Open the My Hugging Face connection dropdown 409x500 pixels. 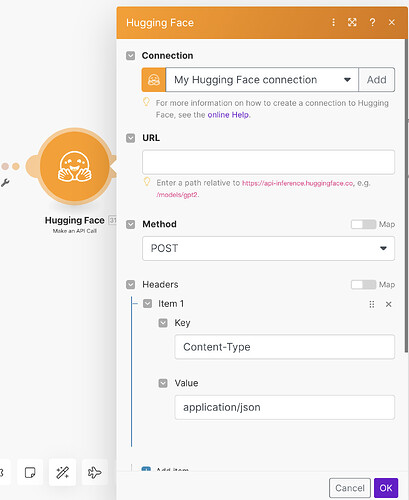tap(262, 80)
